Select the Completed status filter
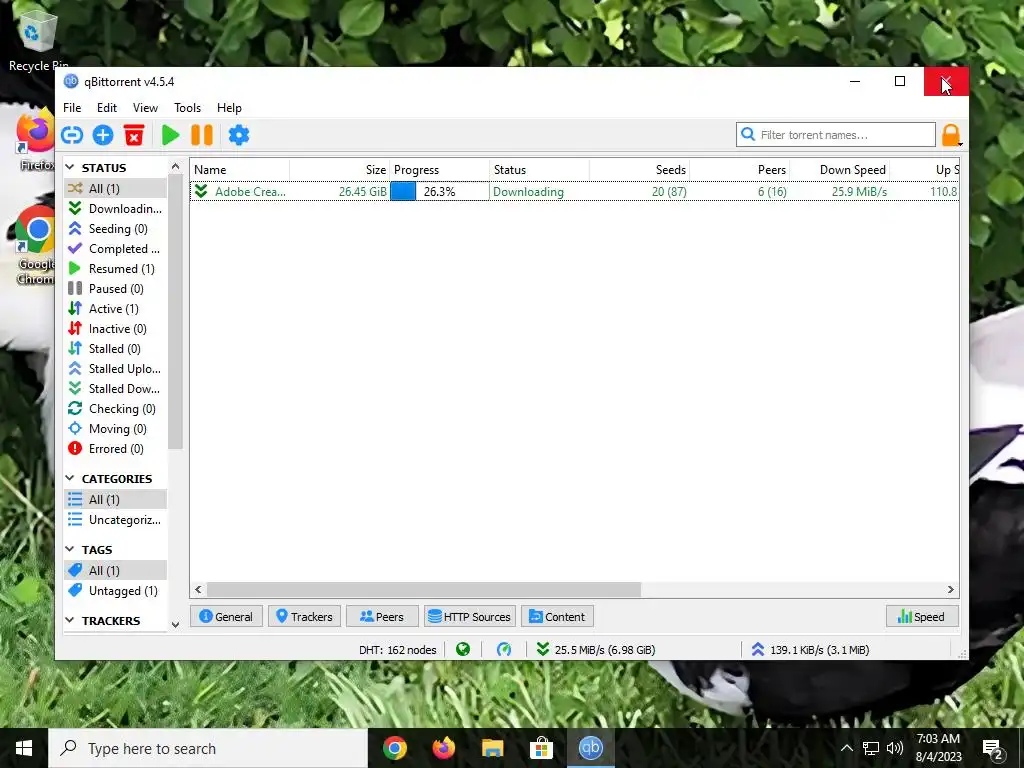The height and width of the screenshot is (768, 1024). coord(116,249)
